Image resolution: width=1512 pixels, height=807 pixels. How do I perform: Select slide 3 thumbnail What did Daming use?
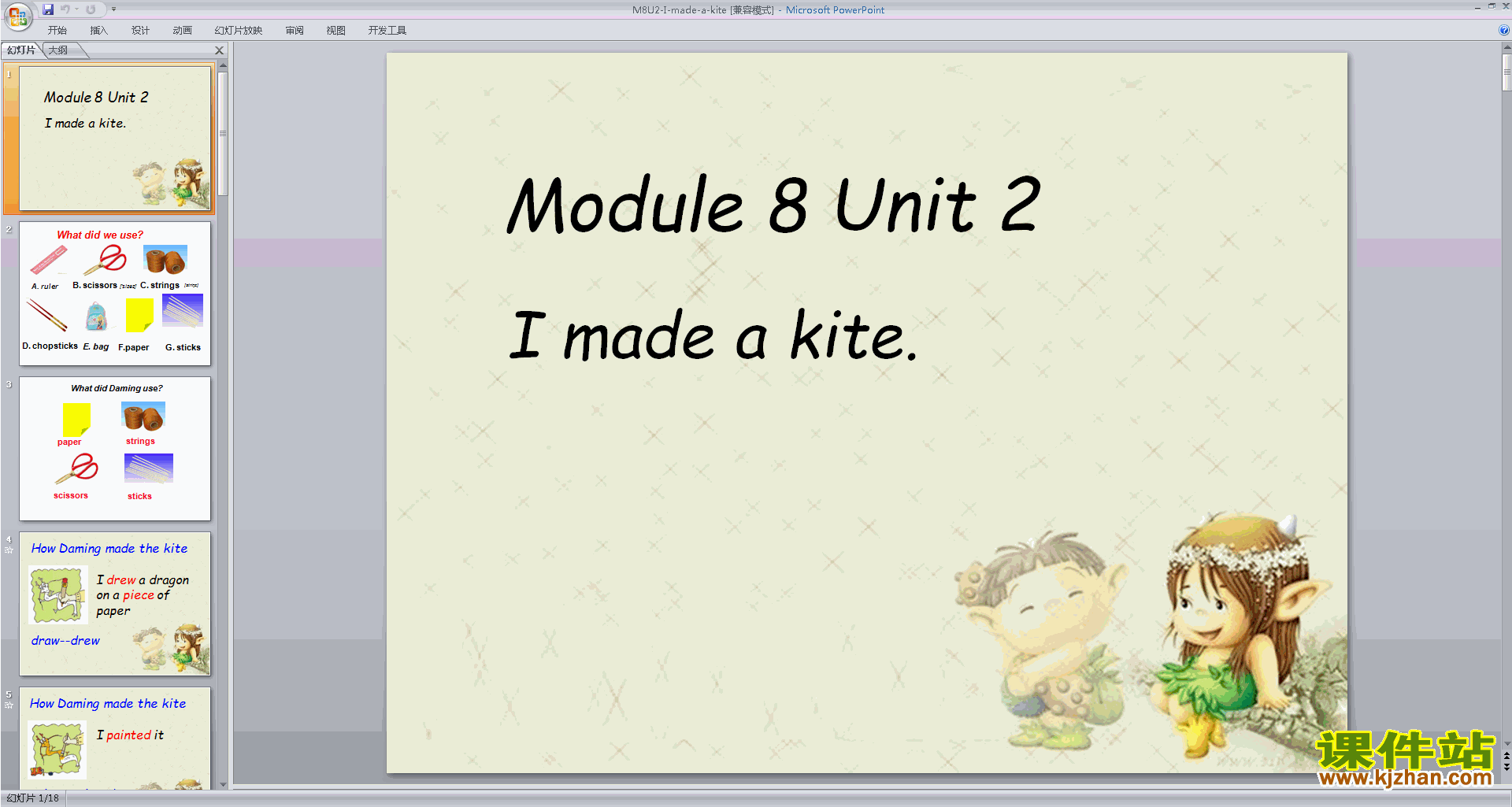115,448
